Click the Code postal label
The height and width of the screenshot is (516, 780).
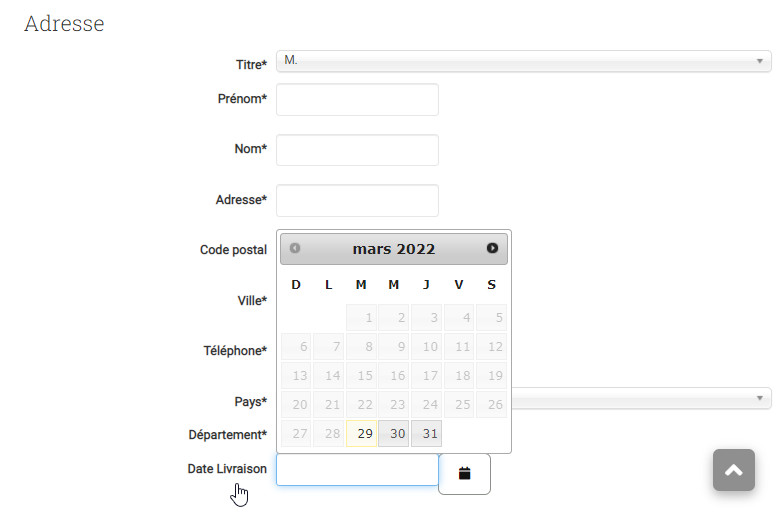[233, 250]
